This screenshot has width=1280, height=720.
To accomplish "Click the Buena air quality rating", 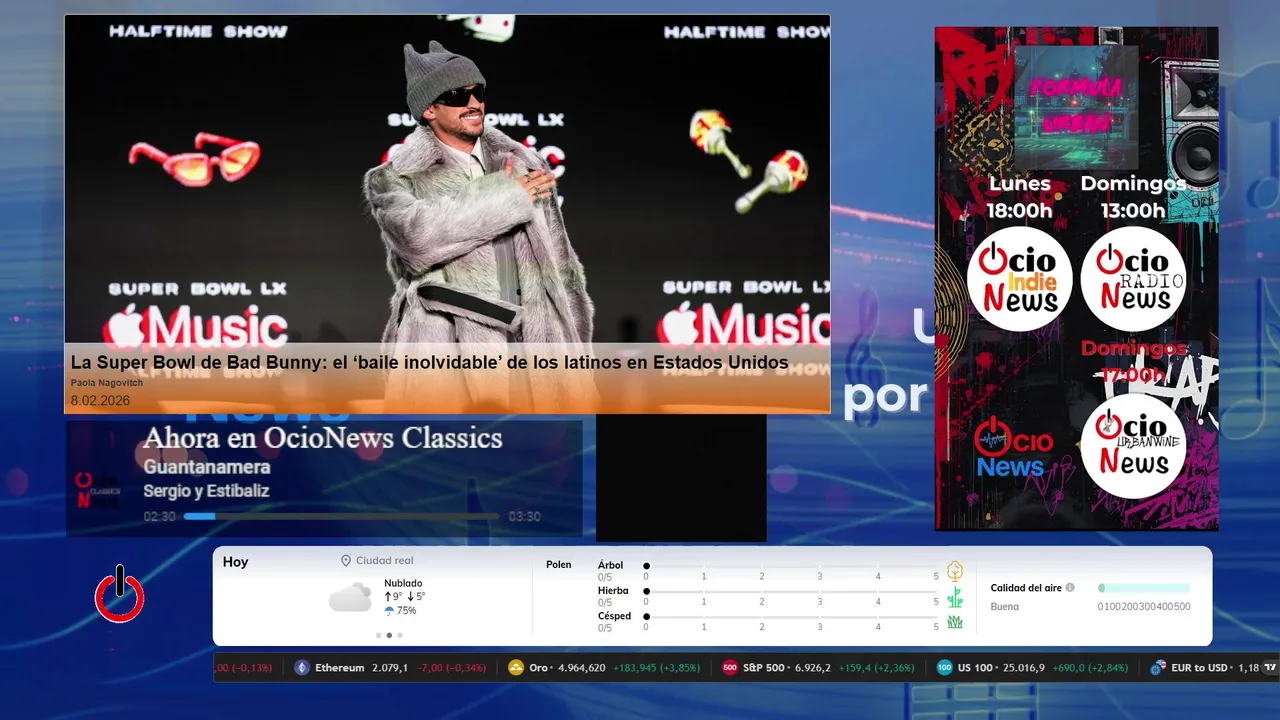I will pyautogui.click(x=1004, y=607).
